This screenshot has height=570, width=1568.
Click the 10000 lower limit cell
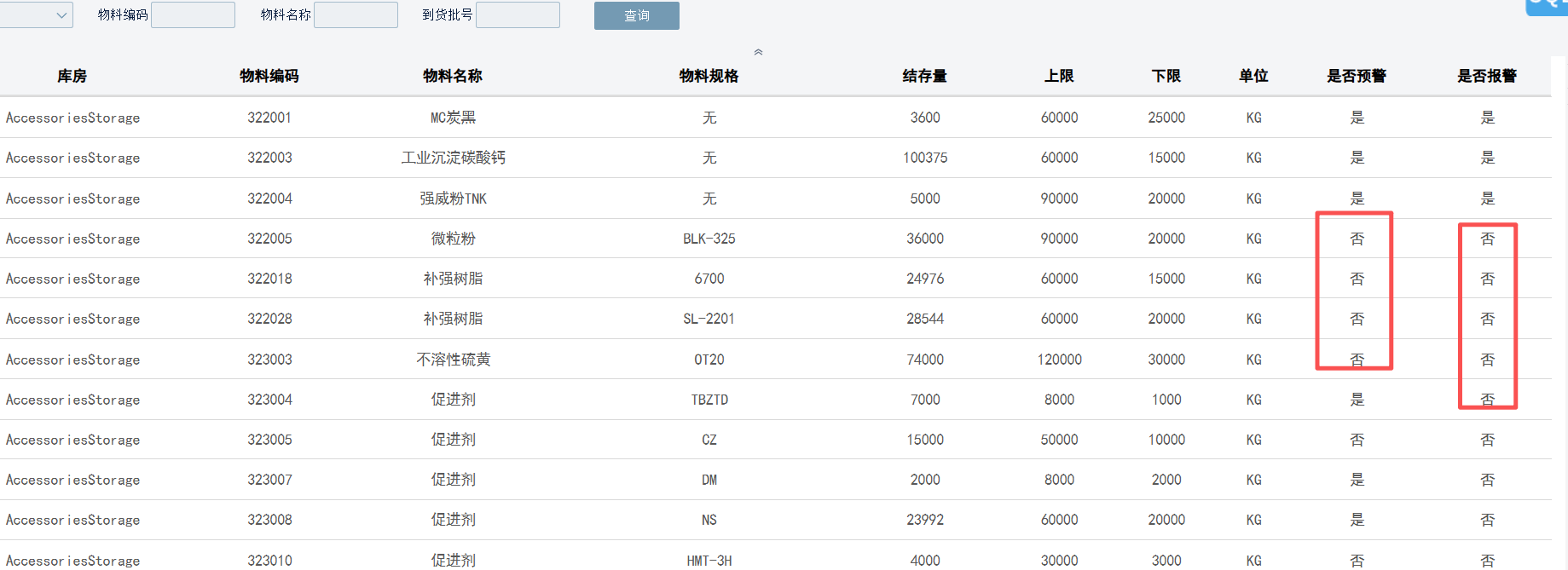1166,440
